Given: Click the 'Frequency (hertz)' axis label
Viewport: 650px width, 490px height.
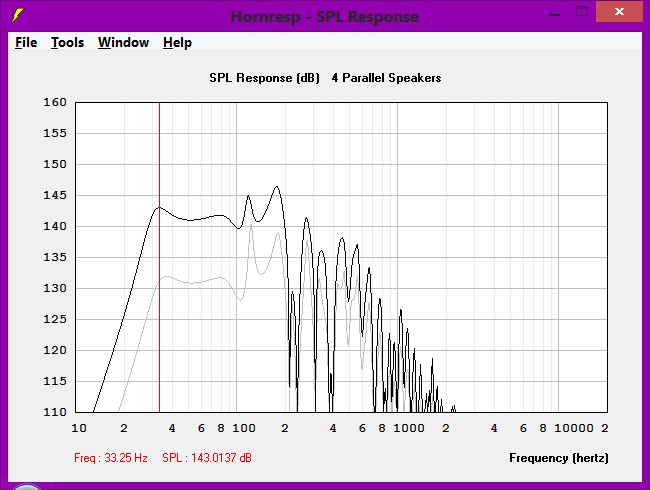Looking at the screenshot, I should point(559,458).
